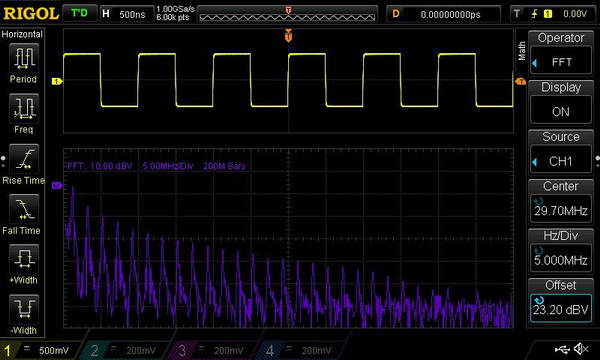Click the orange trigger position marker
This screenshot has width=600, height=360.
pyautogui.click(x=288, y=36)
